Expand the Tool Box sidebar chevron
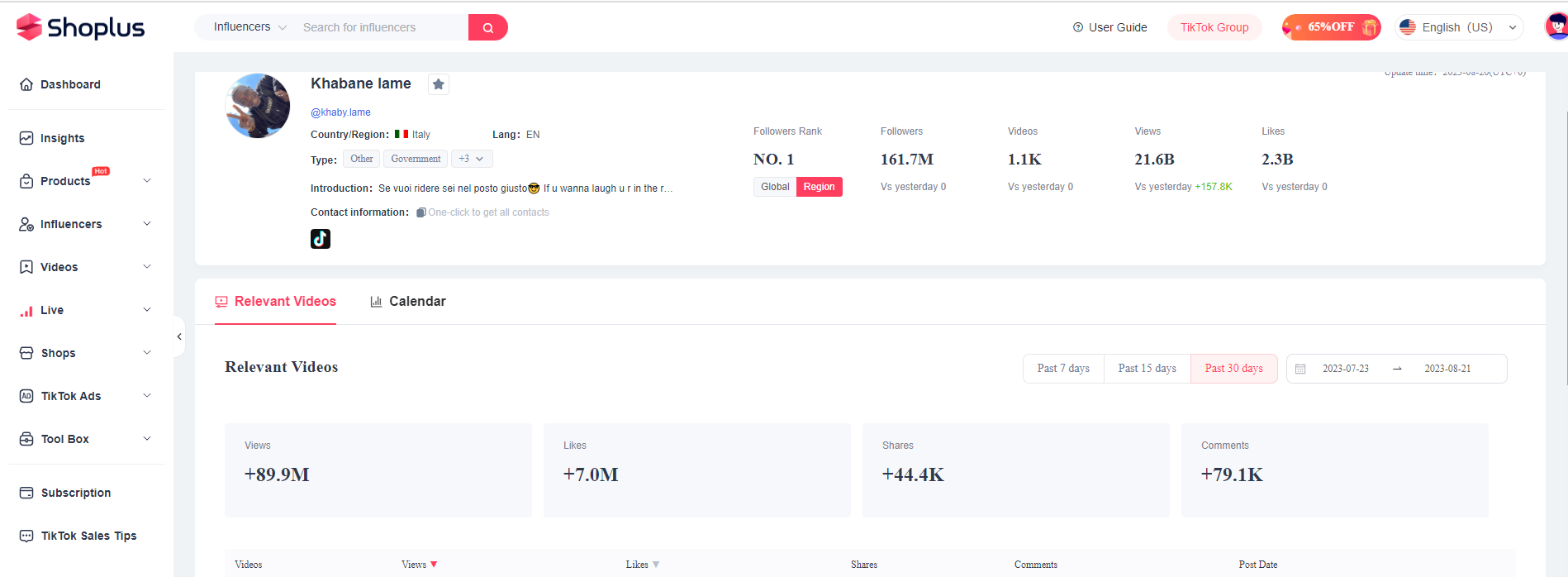 pyautogui.click(x=147, y=438)
